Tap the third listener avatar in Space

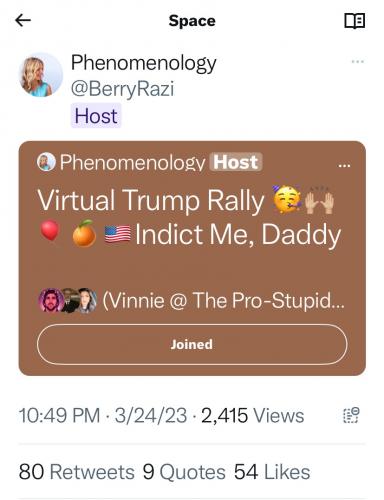click(87, 300)
